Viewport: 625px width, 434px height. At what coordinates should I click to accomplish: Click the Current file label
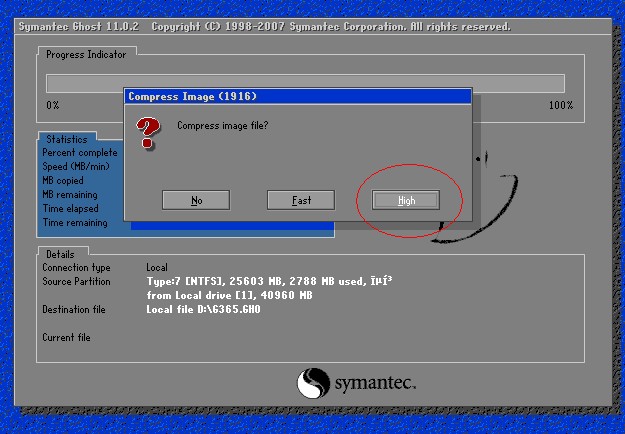66,338
